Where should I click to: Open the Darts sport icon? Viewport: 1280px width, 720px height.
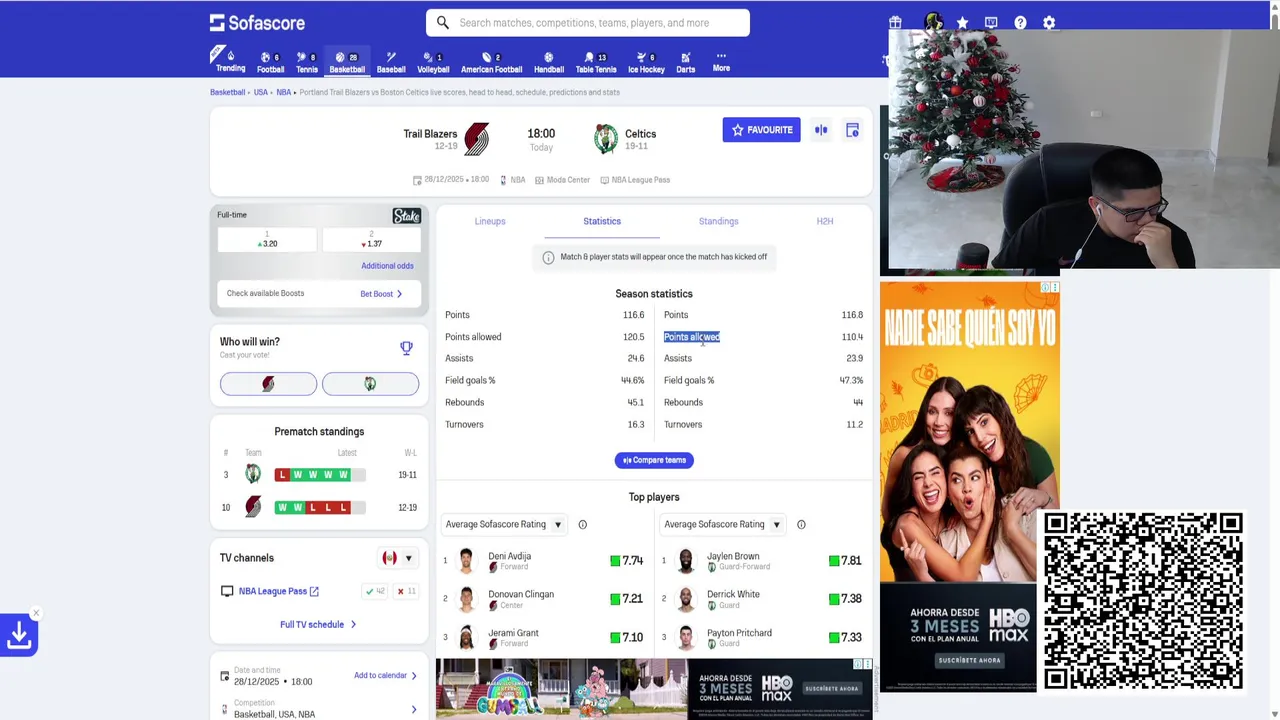click(x=685, y=62)
